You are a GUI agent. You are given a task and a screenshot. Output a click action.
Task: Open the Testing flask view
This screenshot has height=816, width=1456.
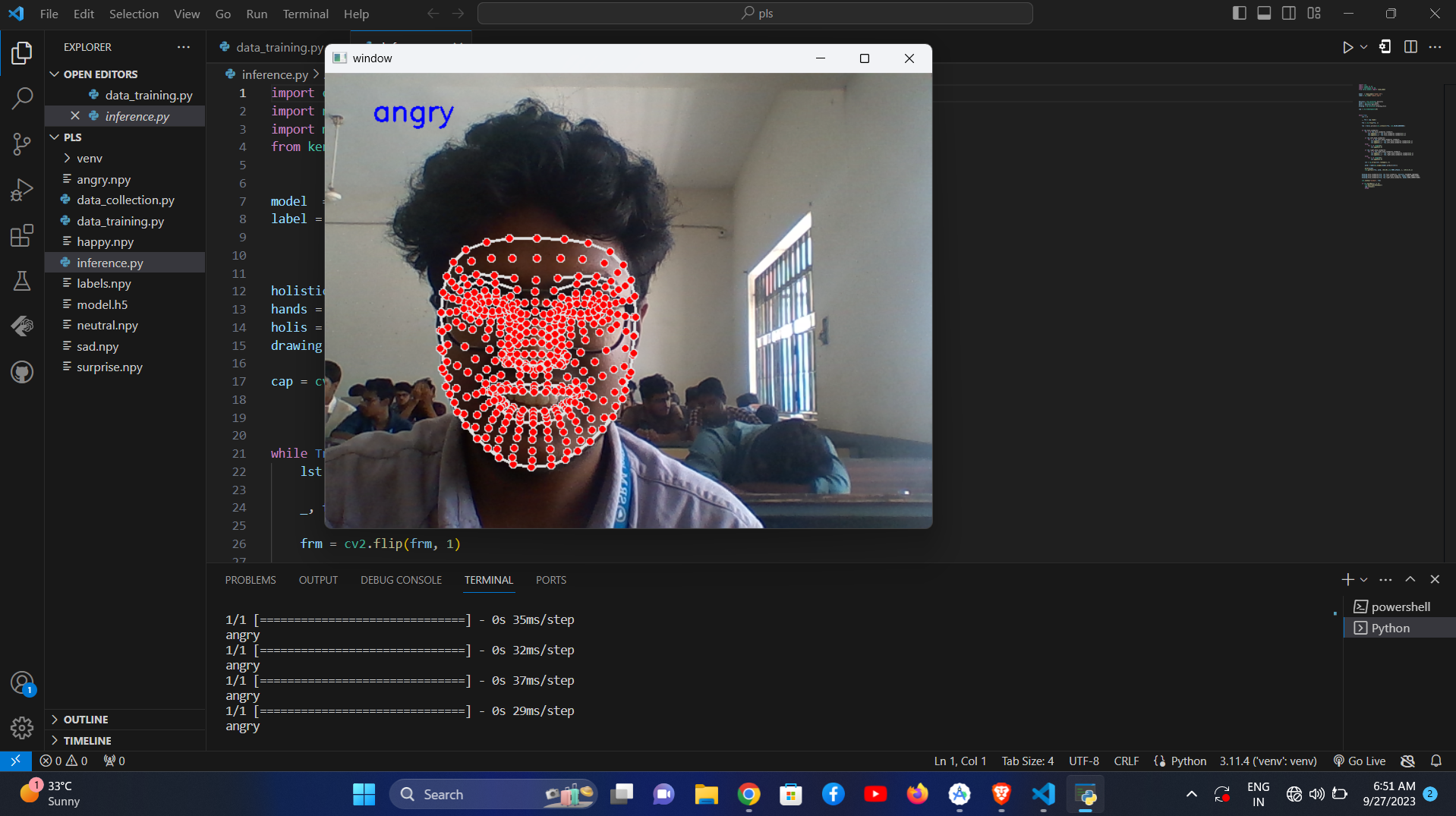point(22,281)
